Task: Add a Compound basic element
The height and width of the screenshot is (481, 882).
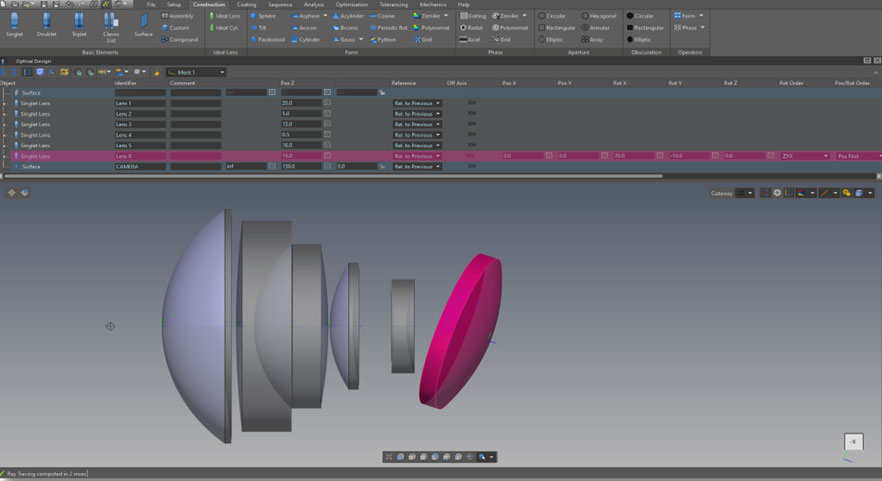Action: [179, 39]
